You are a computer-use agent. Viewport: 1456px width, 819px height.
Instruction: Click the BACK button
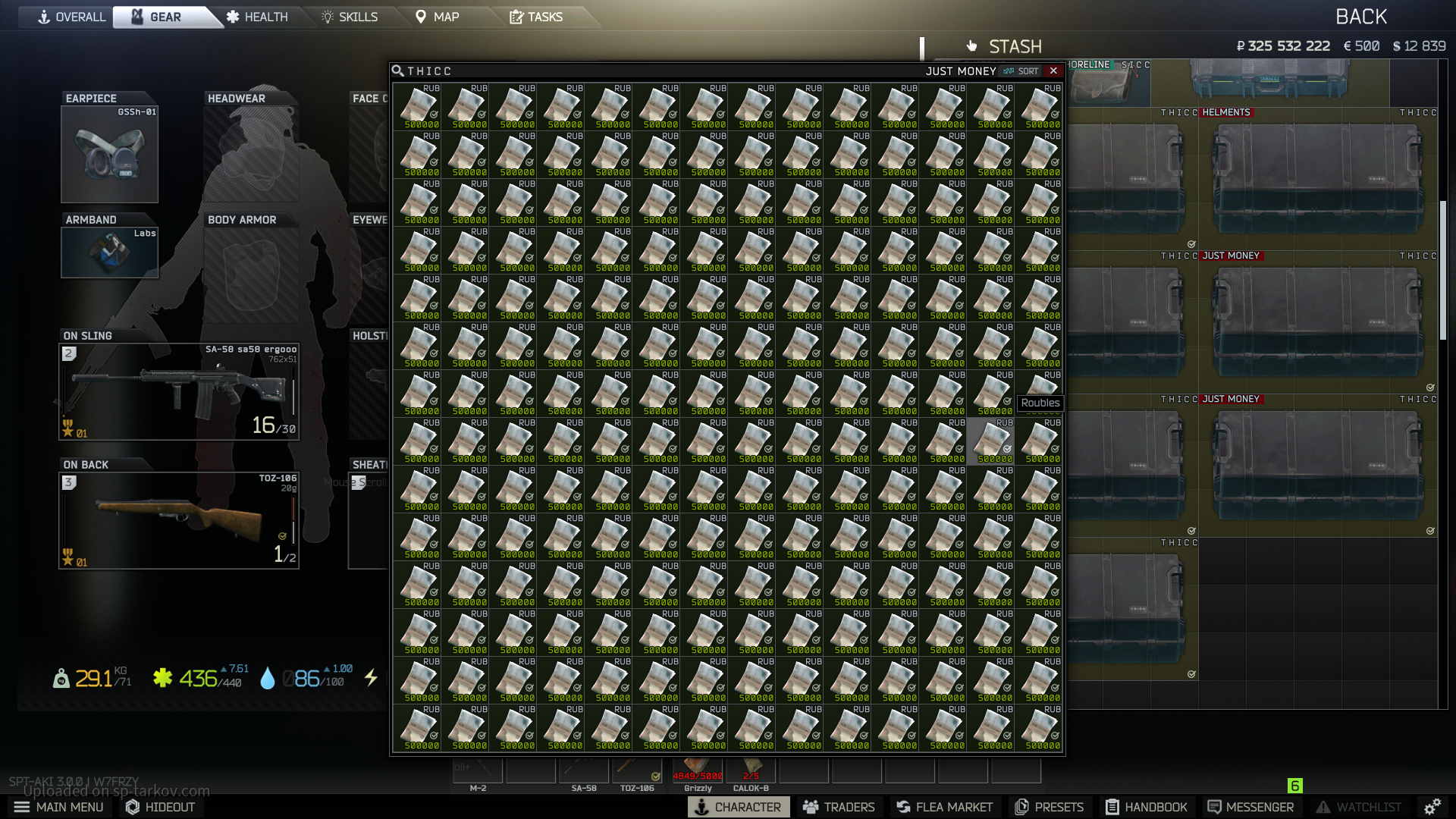1360,17
